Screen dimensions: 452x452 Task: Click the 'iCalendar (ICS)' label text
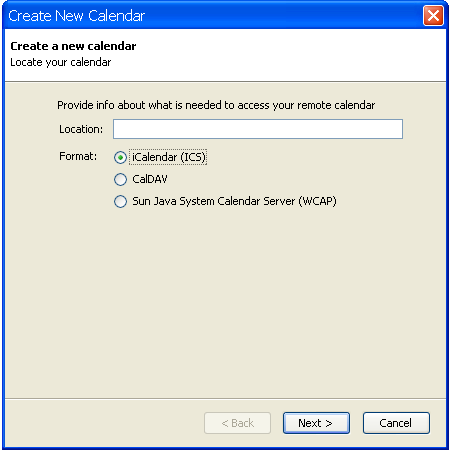click(x=169, y=157)
